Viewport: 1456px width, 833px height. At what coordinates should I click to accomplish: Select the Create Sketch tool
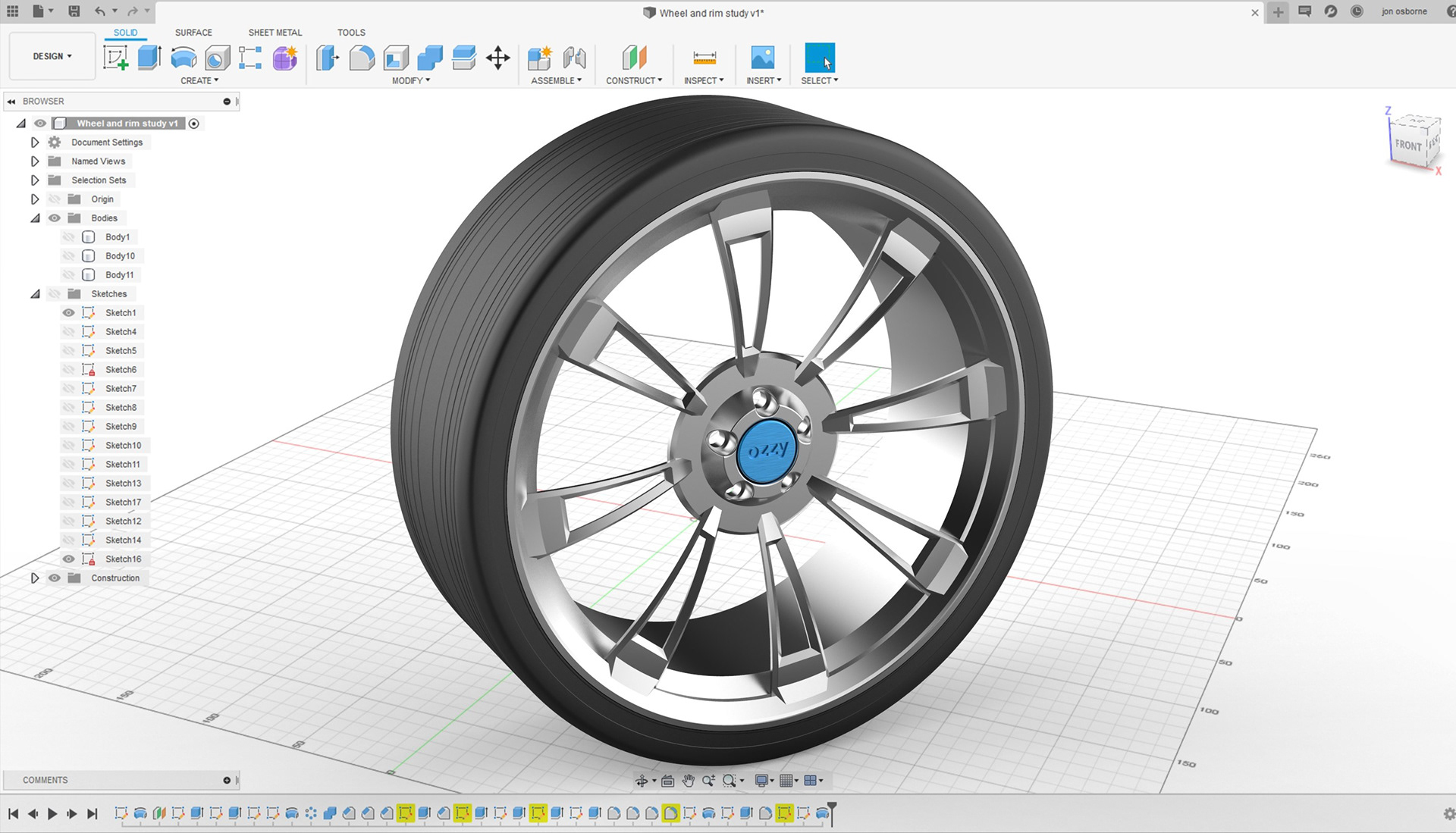(x=115, y=58)
